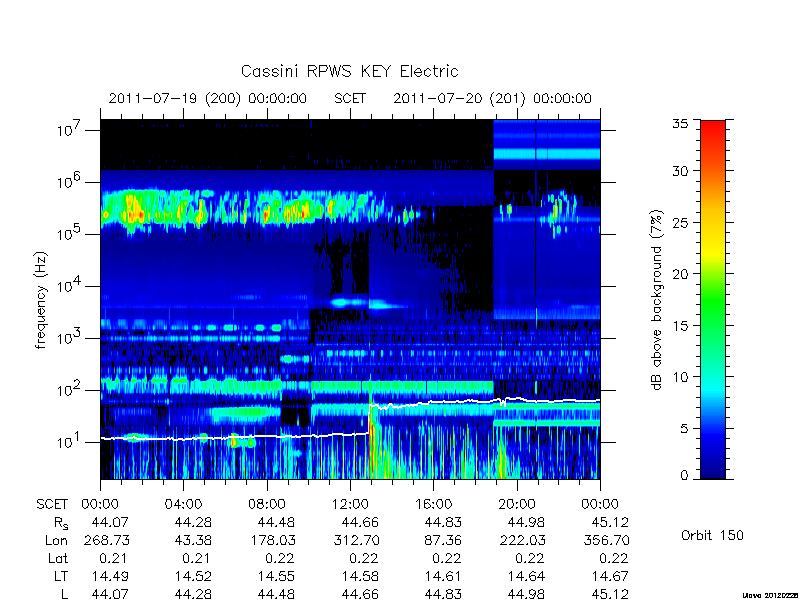
Task: Click the Lon value '222.03'
Action: point(523,540)
